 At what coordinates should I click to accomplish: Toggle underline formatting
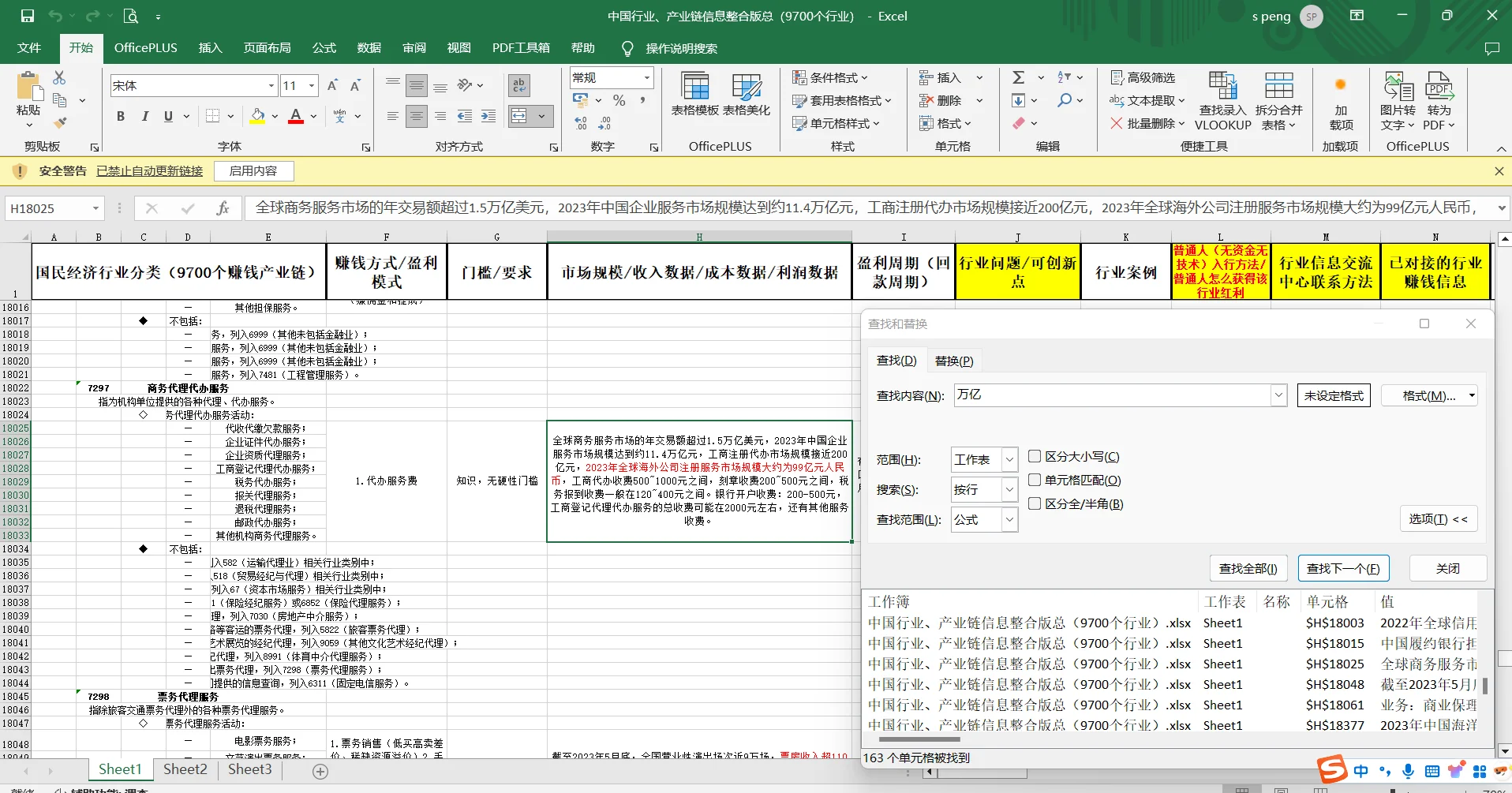(x=168, y=116)
